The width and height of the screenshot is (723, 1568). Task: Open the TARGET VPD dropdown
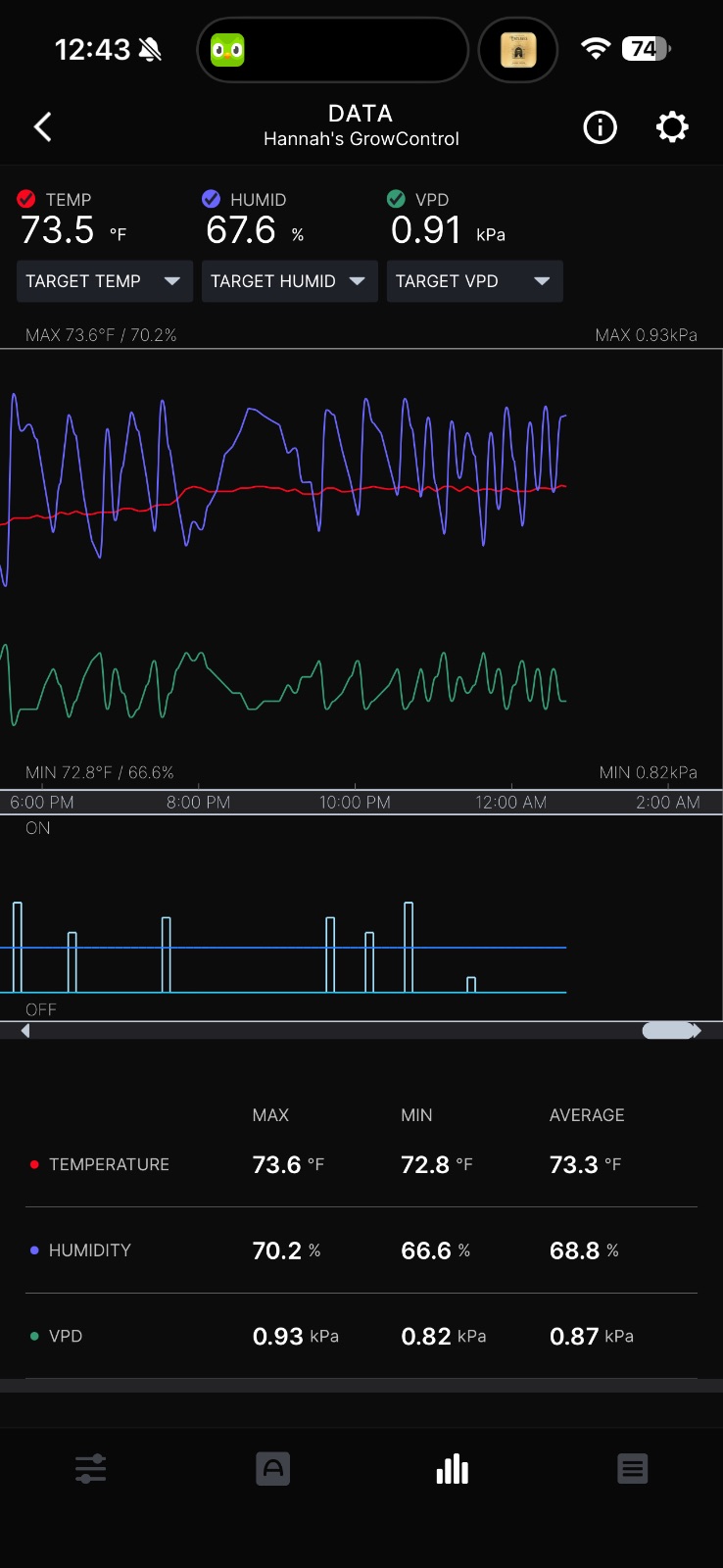click(474, 281)
